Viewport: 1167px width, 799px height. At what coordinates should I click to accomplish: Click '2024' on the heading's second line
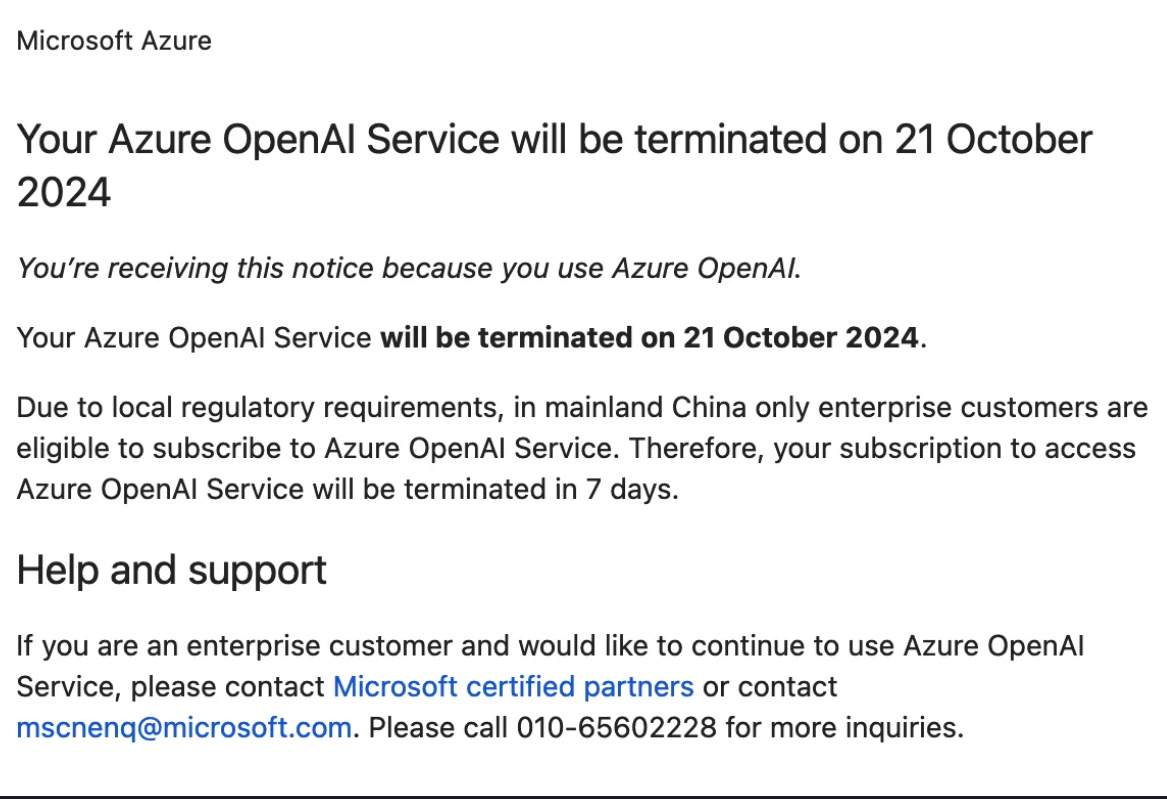64,193
